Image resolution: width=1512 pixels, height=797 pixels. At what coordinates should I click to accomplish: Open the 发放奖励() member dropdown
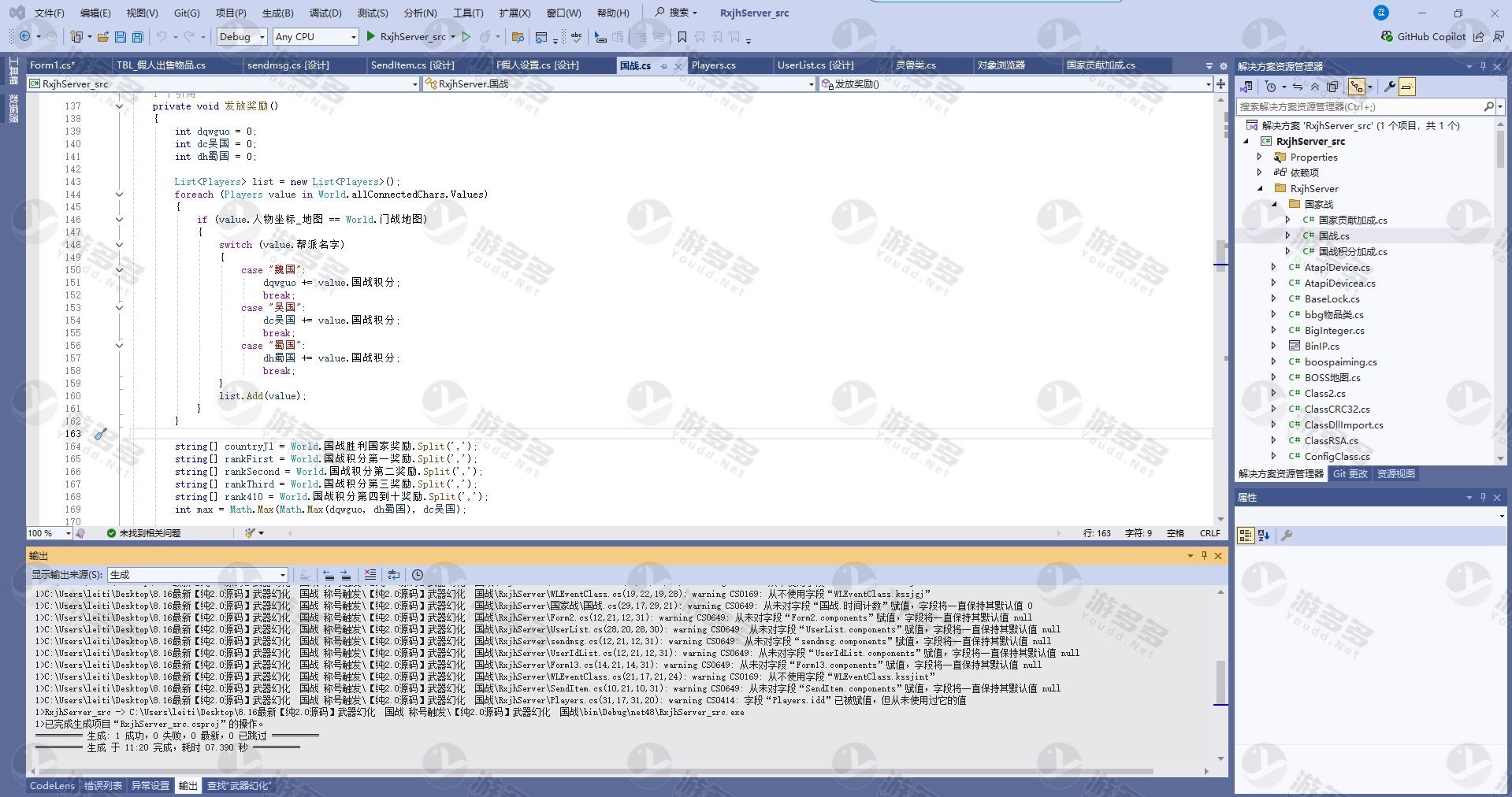tap(1016, 84)
